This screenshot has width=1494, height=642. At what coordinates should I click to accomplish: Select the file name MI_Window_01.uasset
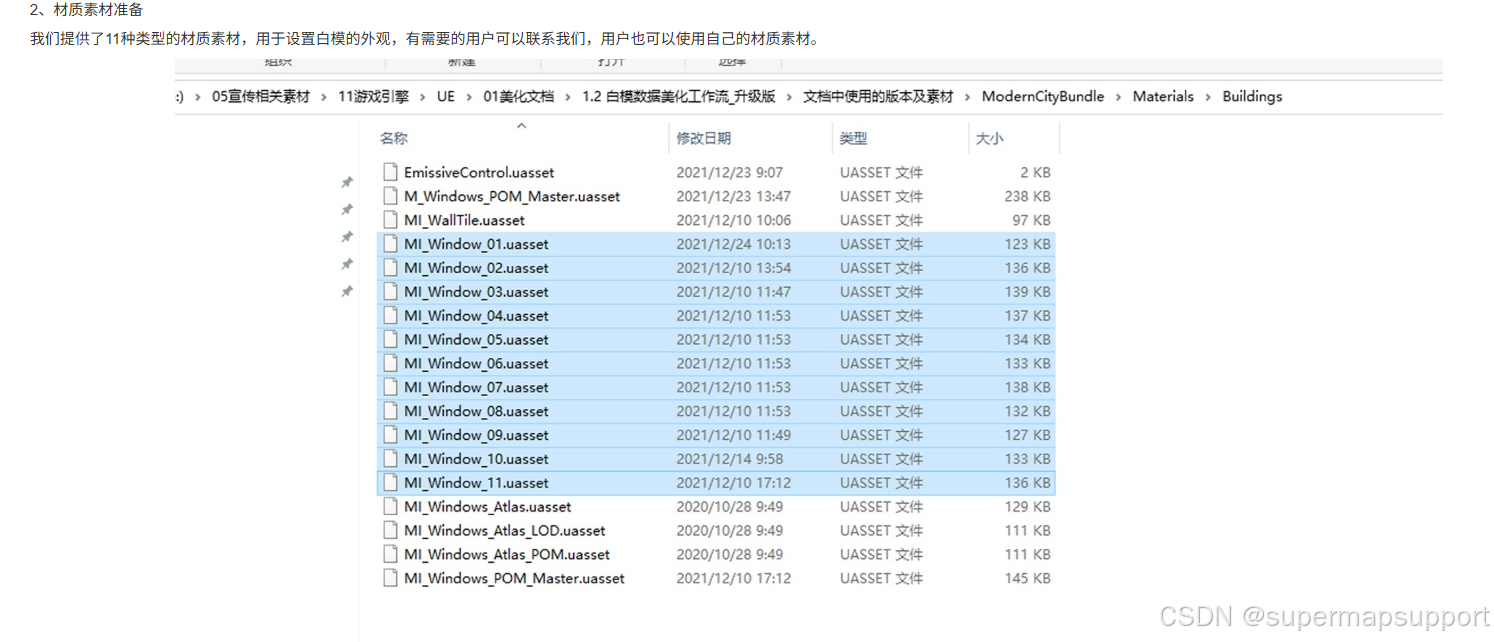476,244
